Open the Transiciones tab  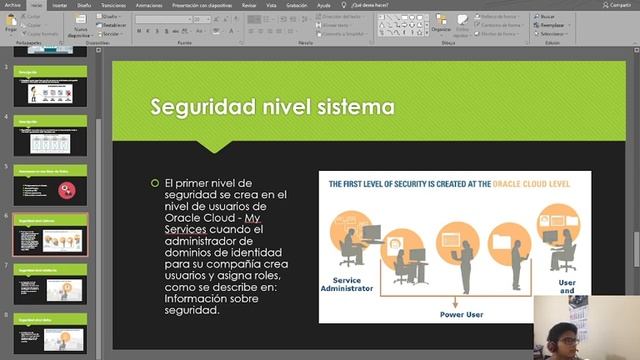coord(113,5)
